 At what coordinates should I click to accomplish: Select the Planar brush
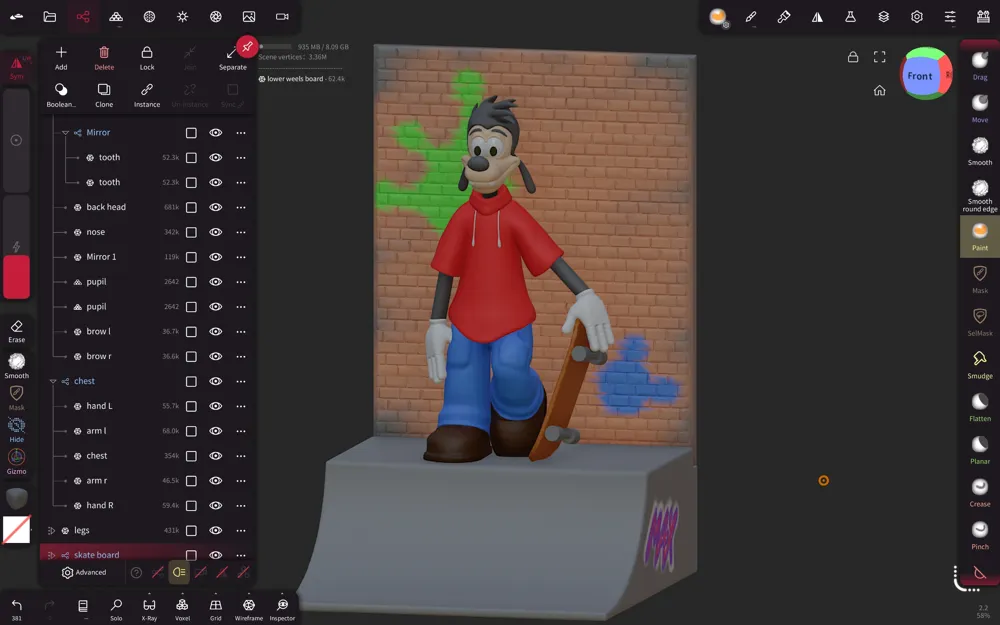point(980,450)
